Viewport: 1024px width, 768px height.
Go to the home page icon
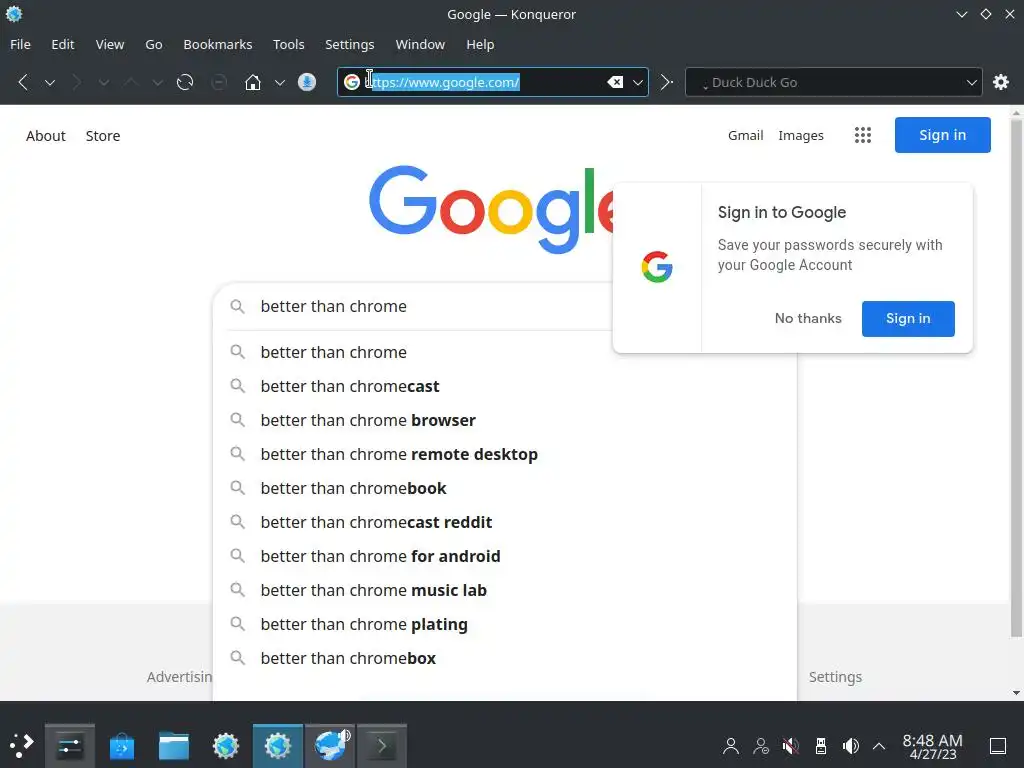coord(253,82)
